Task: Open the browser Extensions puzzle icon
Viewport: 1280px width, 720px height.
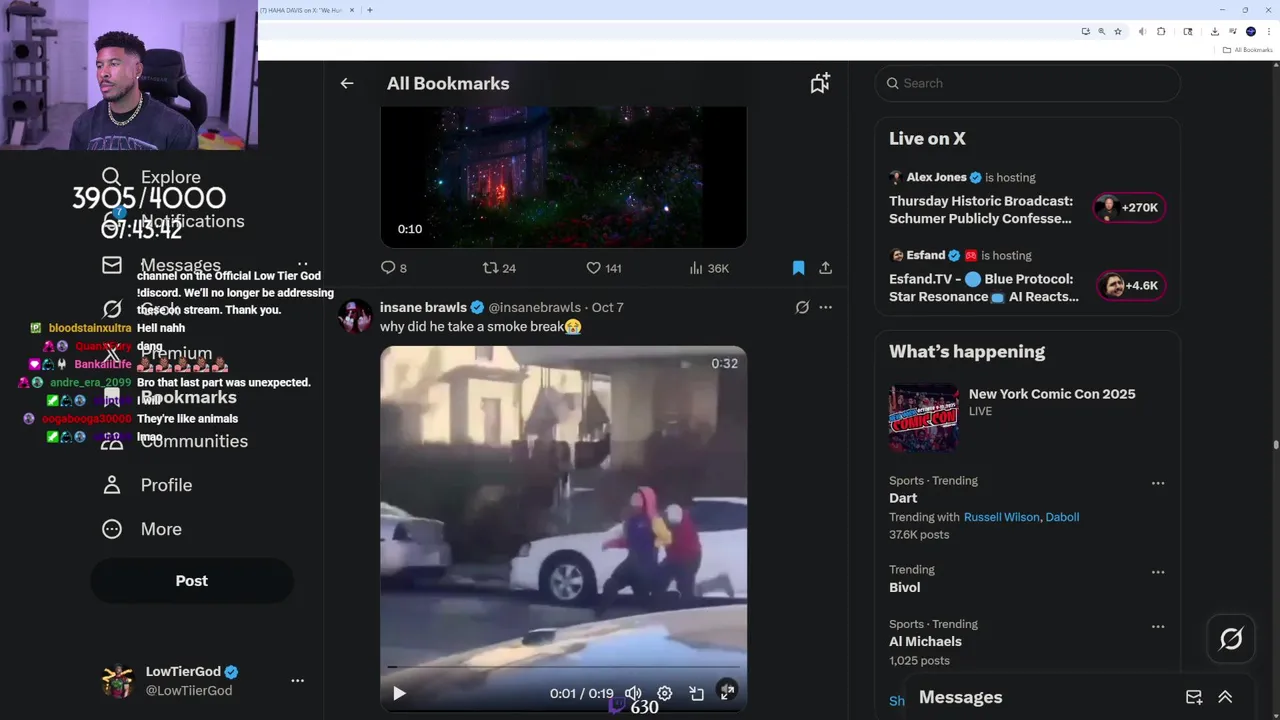Action: click(x=1161, y=32)
